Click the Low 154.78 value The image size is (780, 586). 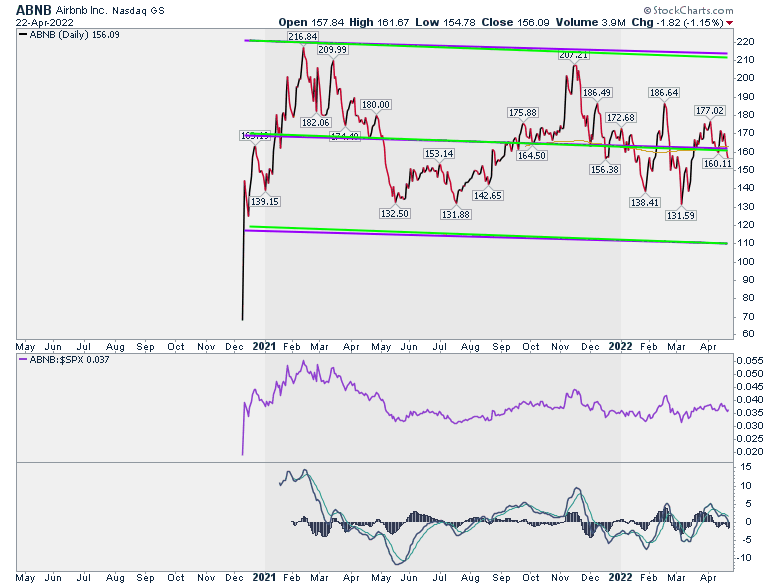[x=445, y=22]
